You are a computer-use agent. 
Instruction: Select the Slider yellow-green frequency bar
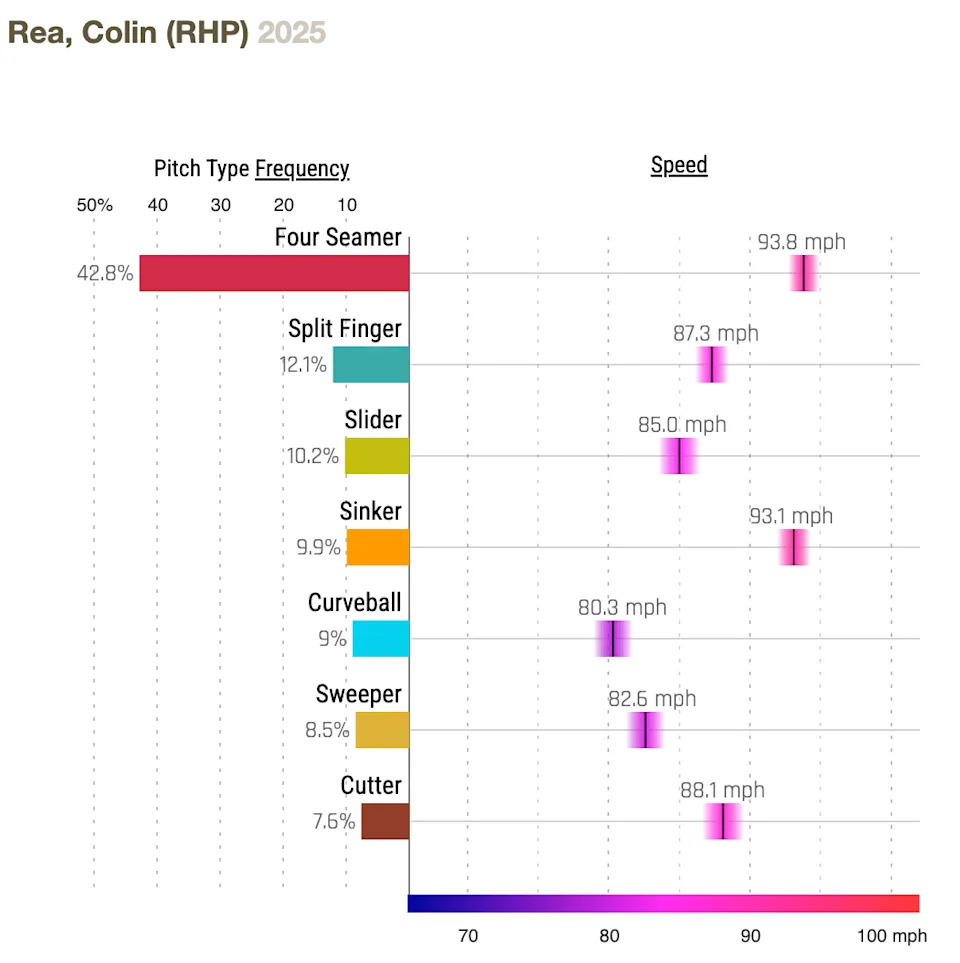coord(377,456)
